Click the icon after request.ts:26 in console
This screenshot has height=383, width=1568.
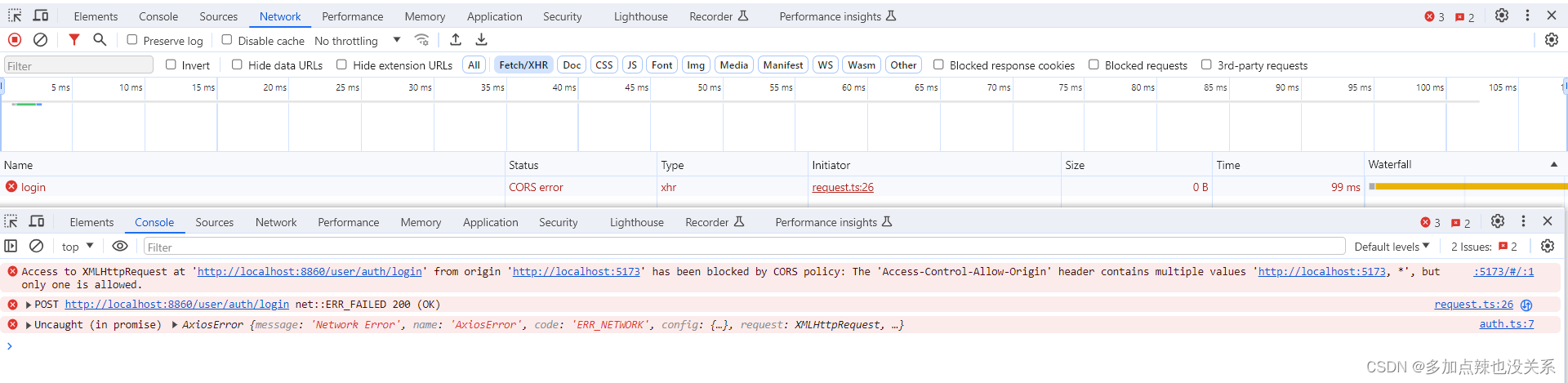1526,305
